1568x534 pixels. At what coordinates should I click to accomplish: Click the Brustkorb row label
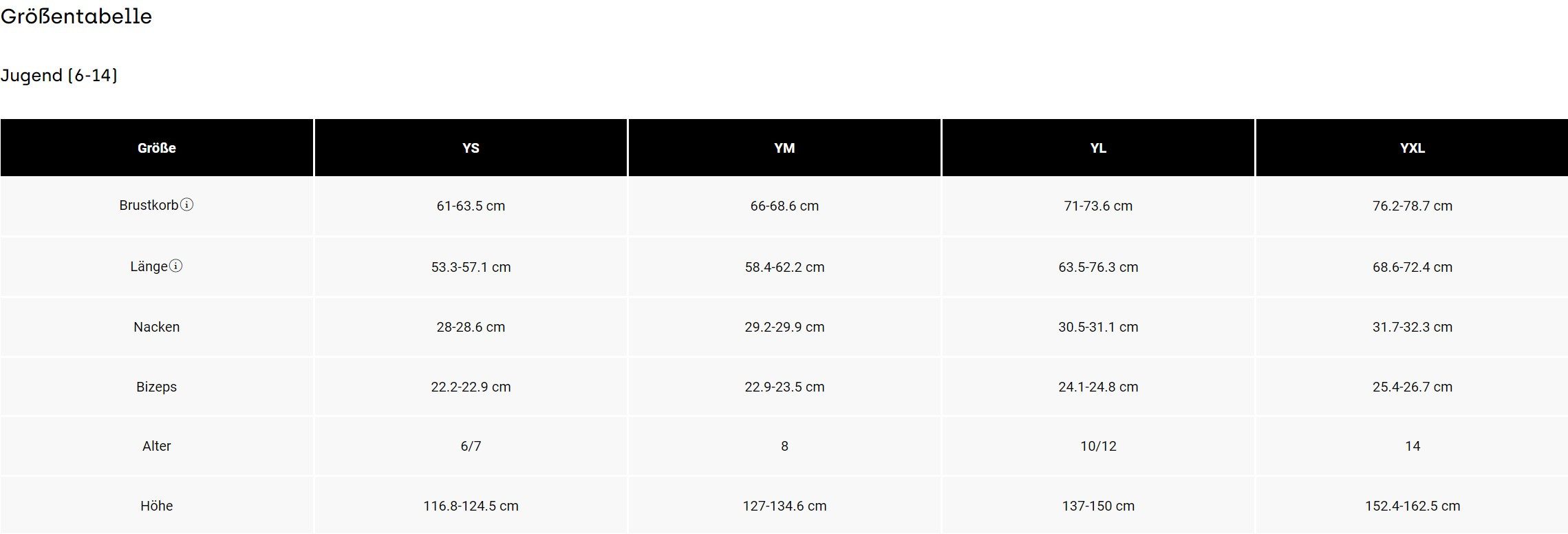tap(149, 205)
